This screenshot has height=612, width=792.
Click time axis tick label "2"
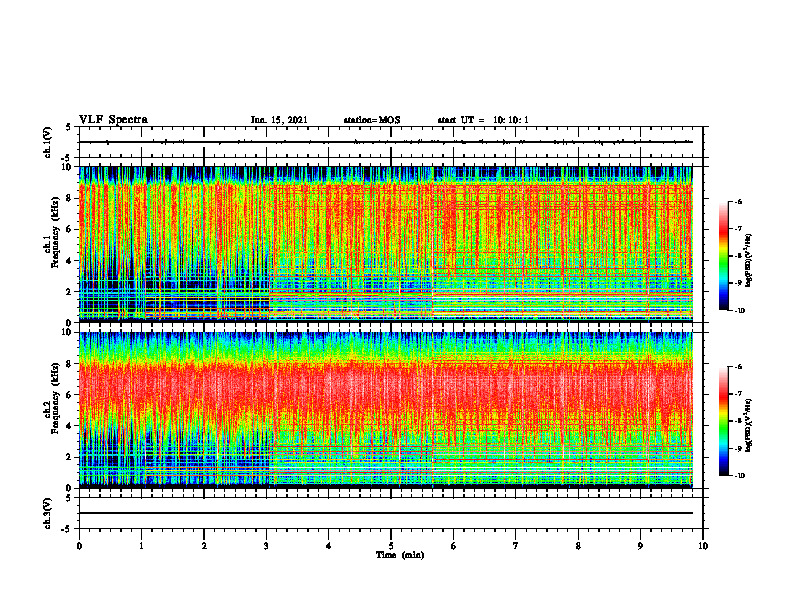[204, 546]
